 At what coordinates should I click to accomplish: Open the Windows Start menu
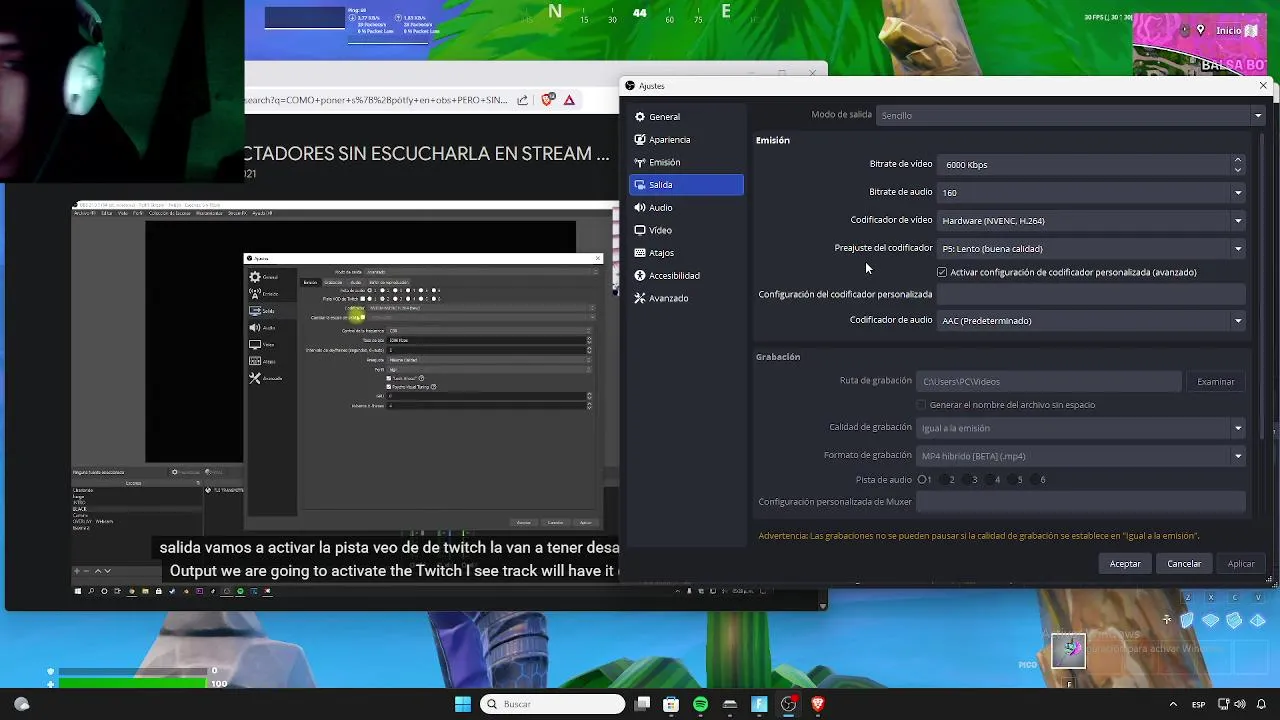[x=463, y=704]
